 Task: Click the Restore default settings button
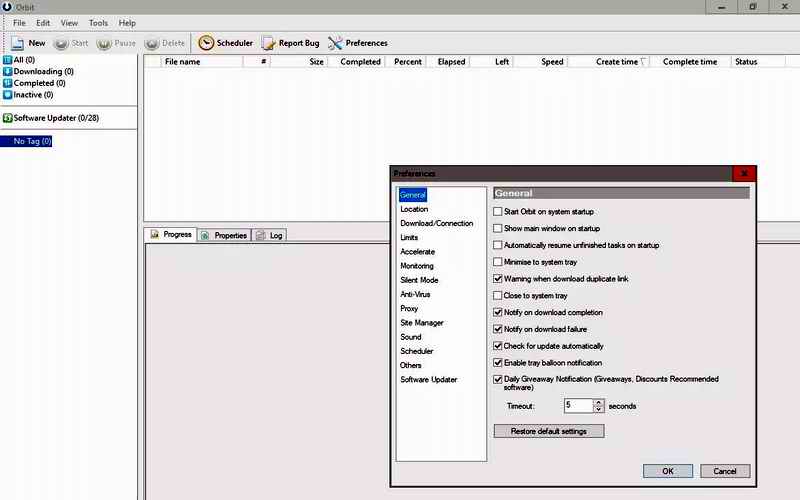[549, 431]
